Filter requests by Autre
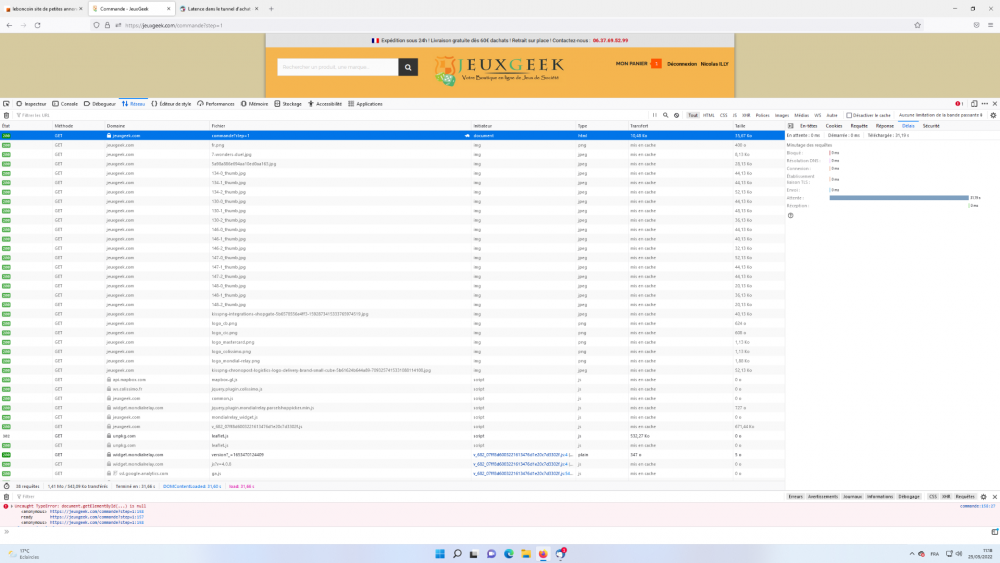 (832, 115)
